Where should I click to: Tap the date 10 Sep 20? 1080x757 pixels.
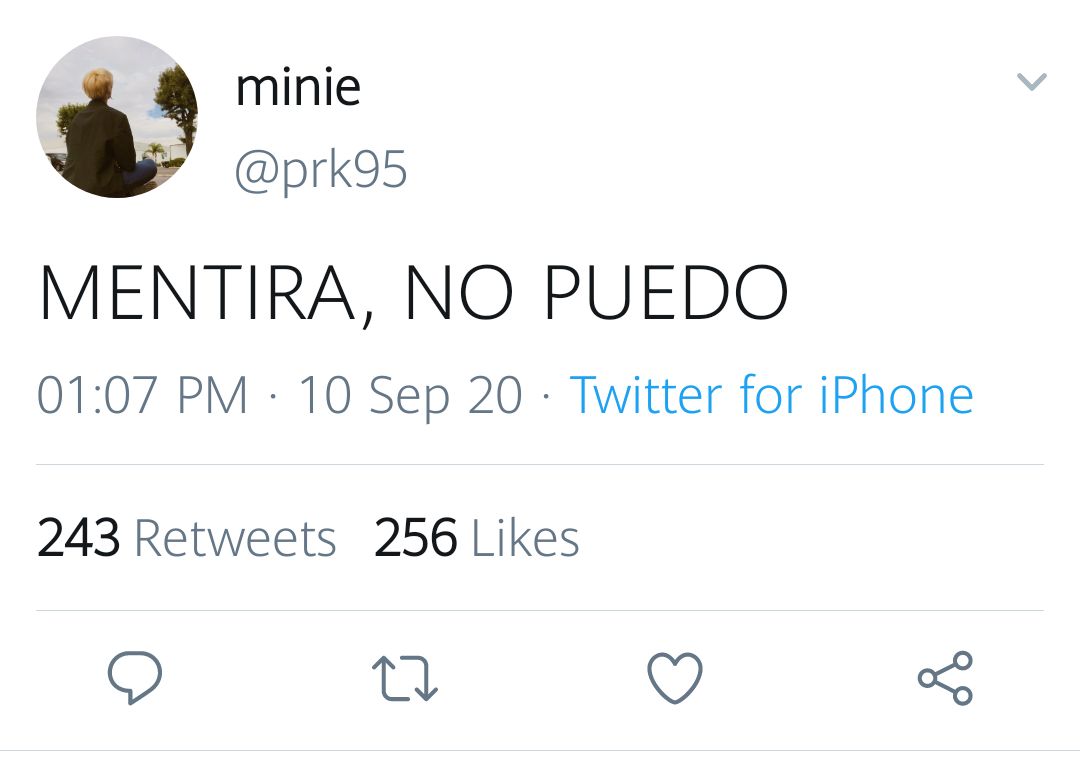click(411, 397)
